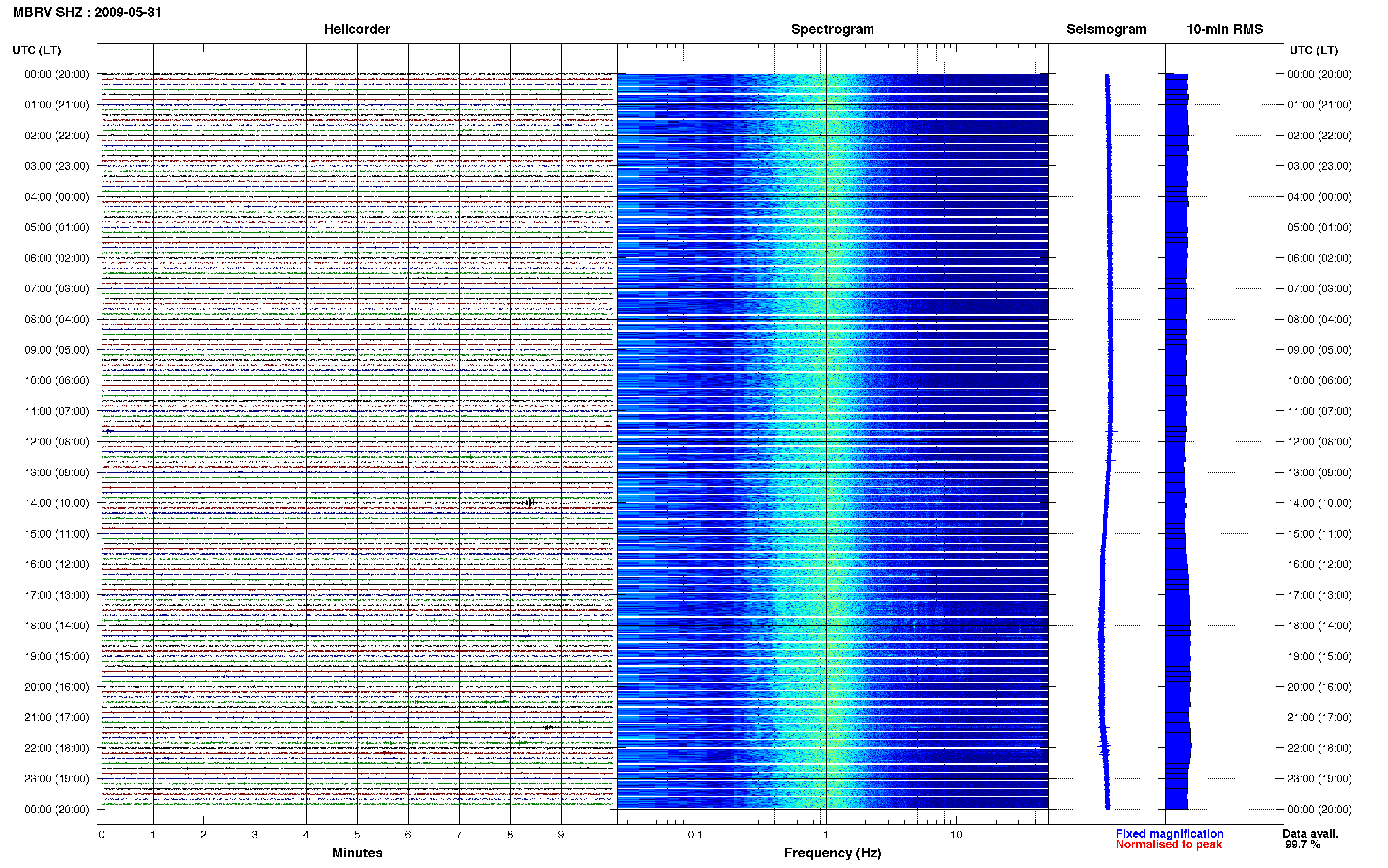Click the 'Frequency (Hz)' axis title

832,853
